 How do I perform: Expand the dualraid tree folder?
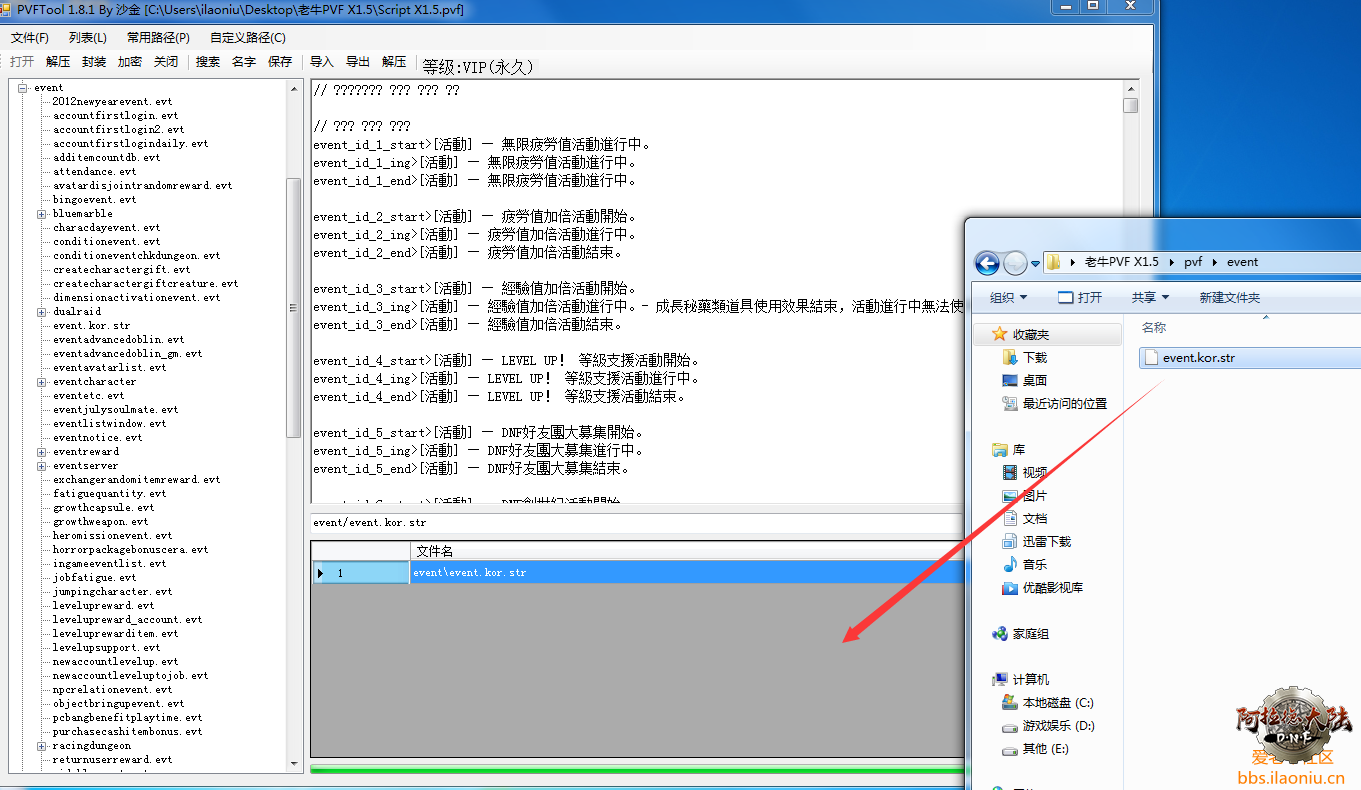42,312
